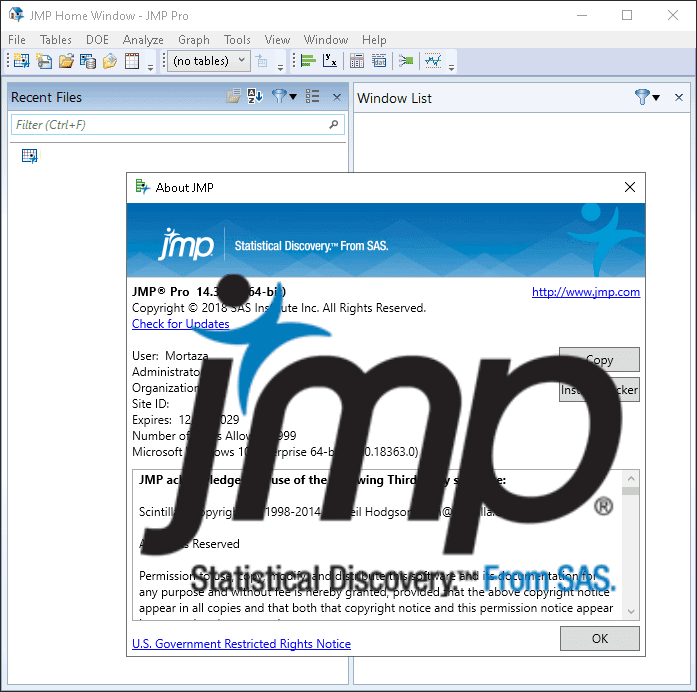This screenshot has width=697, height=692.
Task: Click the partly hidden button under Copy
Action: [x=600, y=390]
